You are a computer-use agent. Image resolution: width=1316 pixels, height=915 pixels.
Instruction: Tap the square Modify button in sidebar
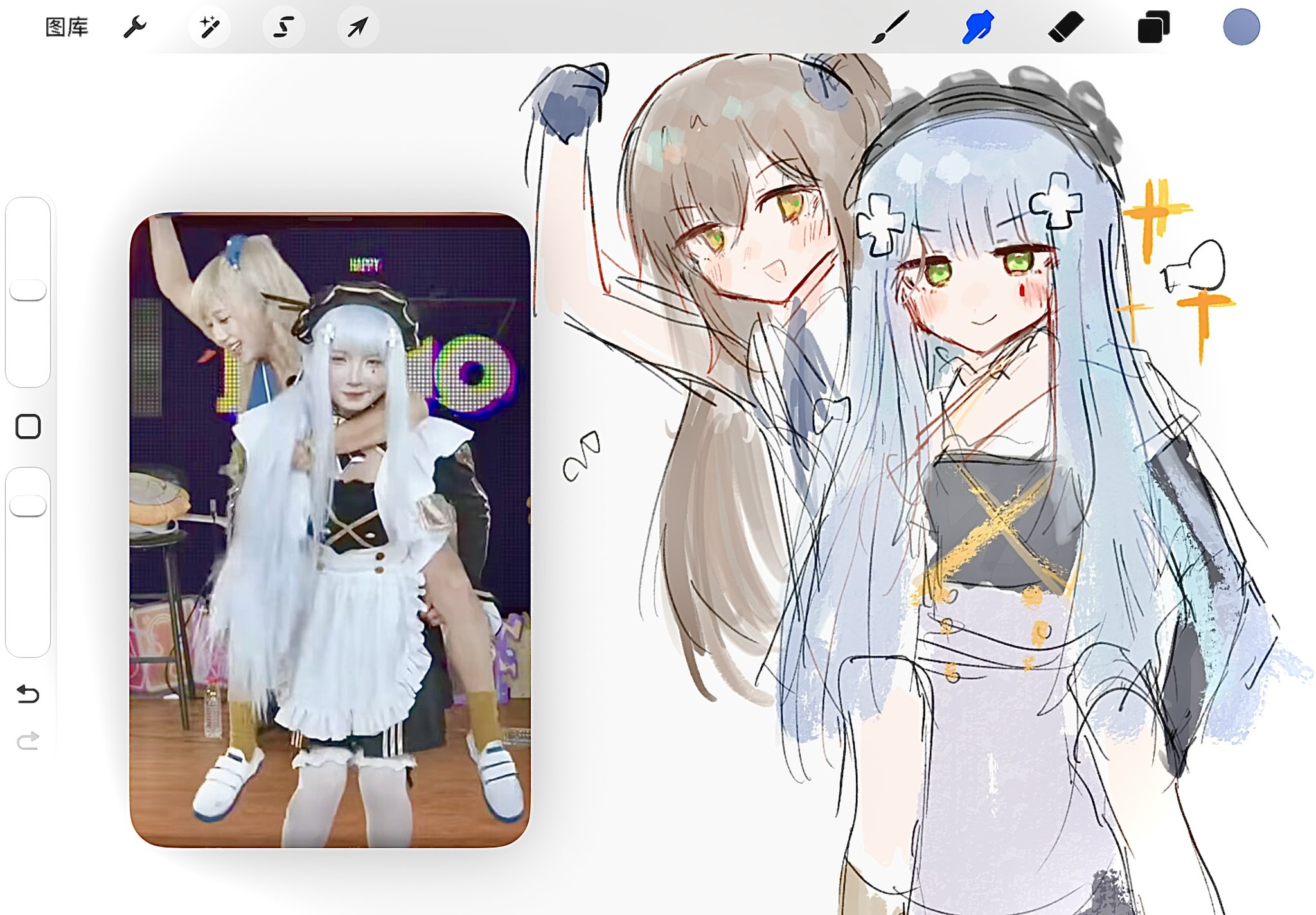(x=28, y=427)
